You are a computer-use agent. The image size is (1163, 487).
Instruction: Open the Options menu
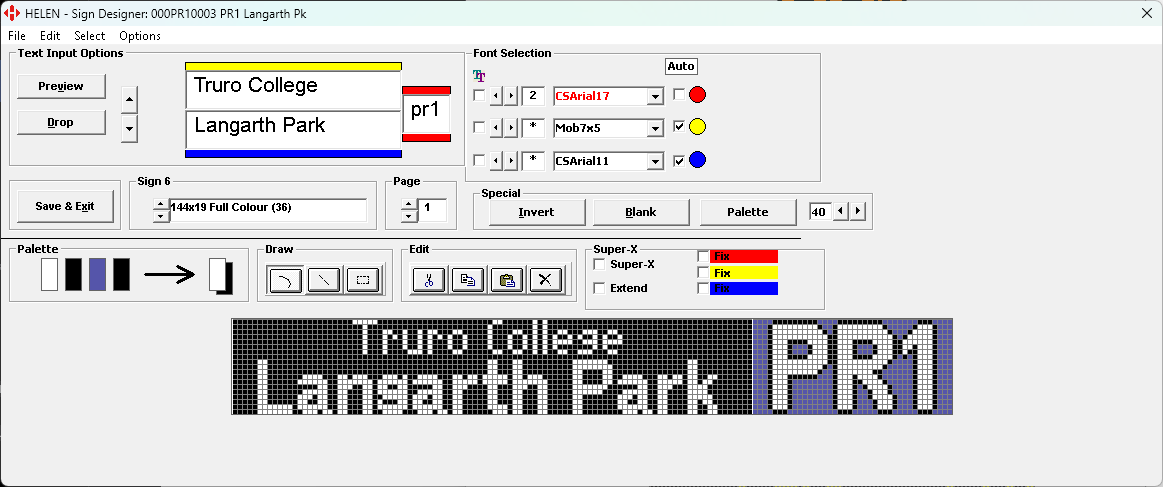pos(140,35)
